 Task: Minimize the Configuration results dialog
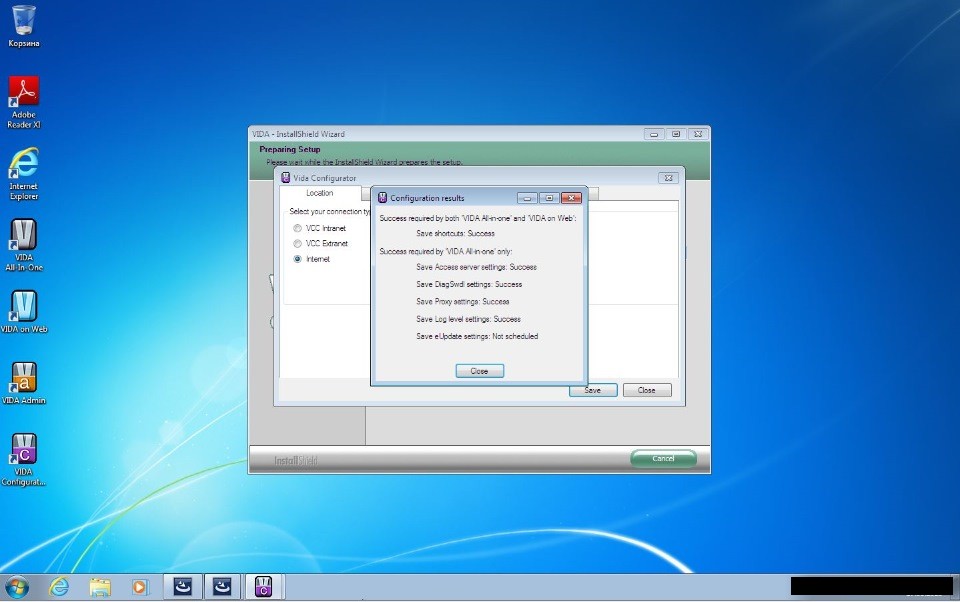(527, 198)
